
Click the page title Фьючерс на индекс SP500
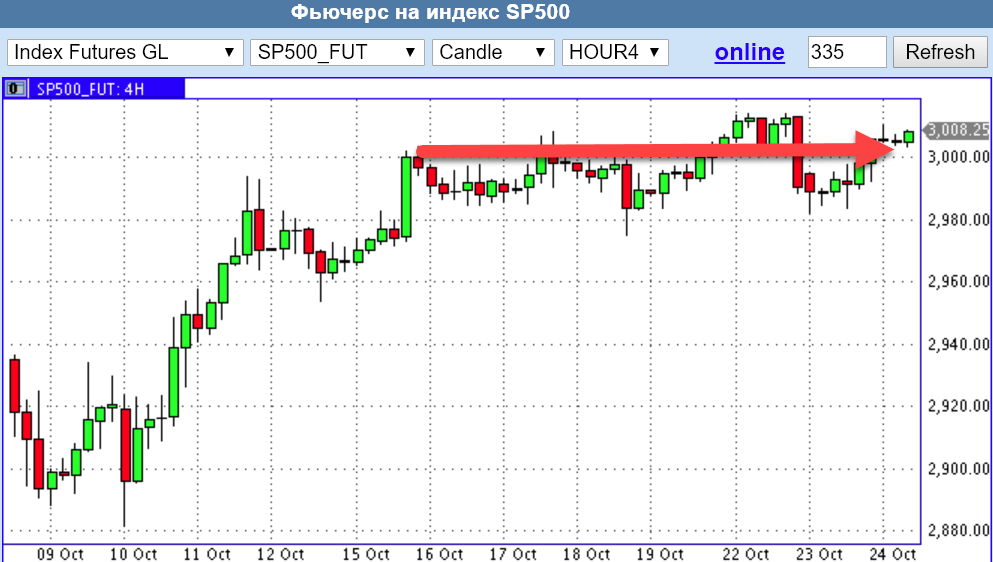[x=430, y=13]
